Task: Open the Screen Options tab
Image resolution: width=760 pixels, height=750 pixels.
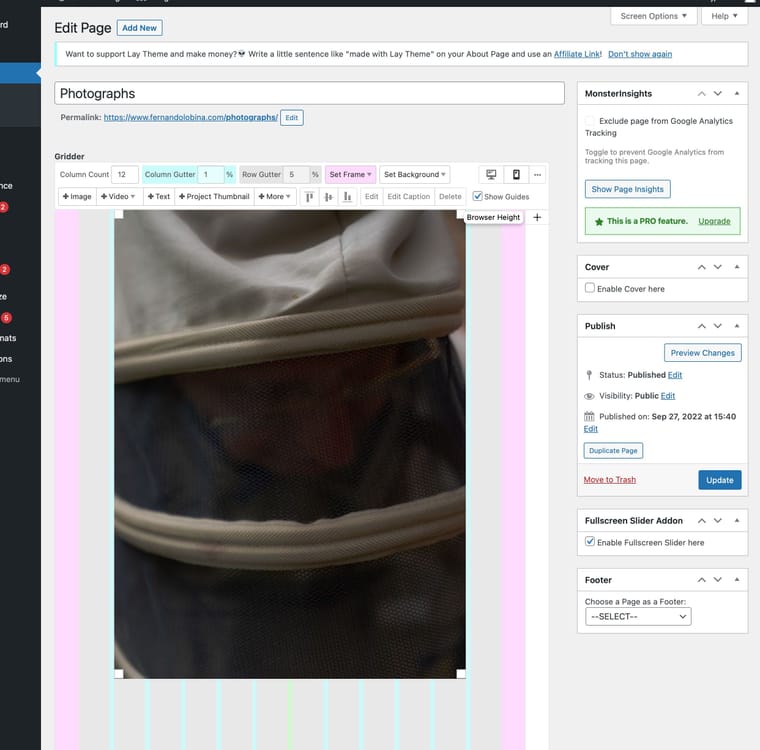Action: tap(654, 16)
